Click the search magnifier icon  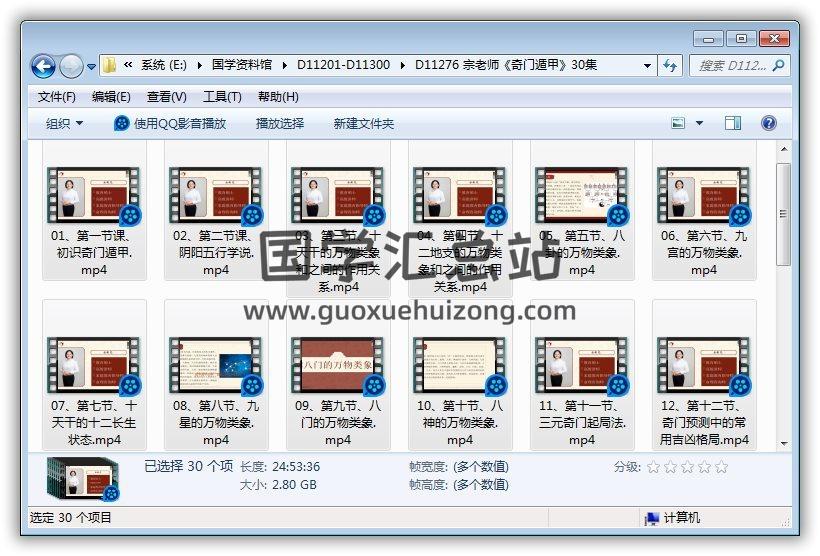(778, 65)
